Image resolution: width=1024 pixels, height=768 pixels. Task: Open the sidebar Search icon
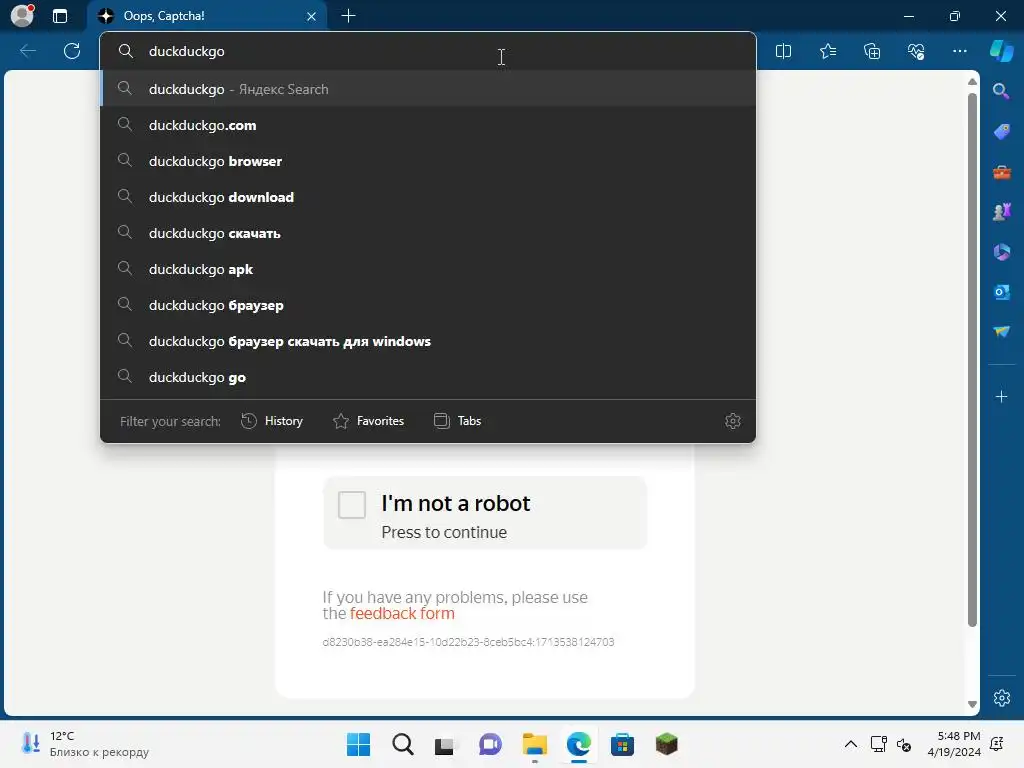click(x=1001, y=91)
